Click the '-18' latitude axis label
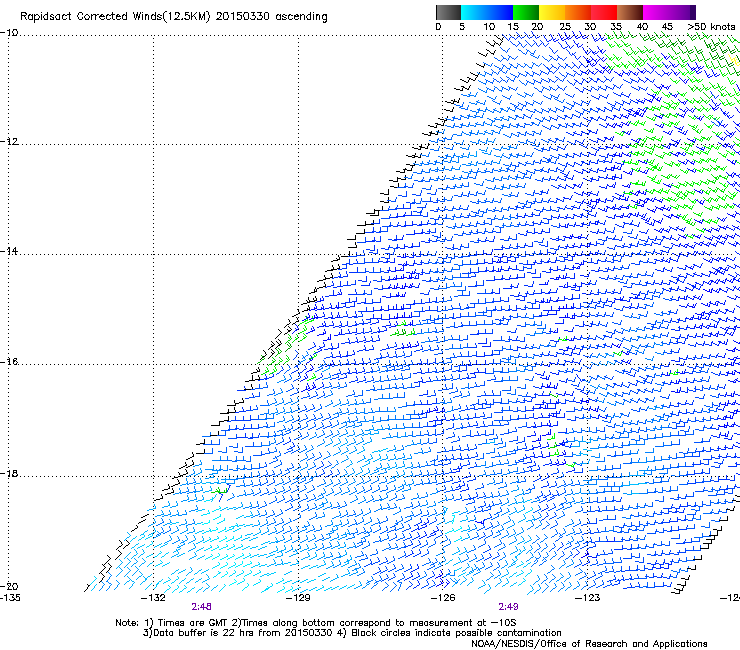 click(9, 473)
